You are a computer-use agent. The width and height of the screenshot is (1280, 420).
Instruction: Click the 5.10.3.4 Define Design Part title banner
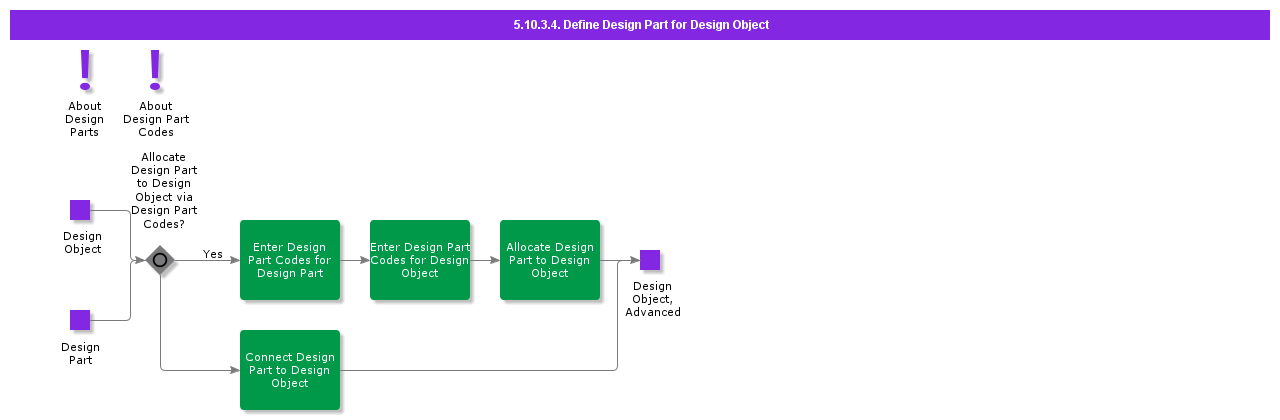click(x=640, y=25)
